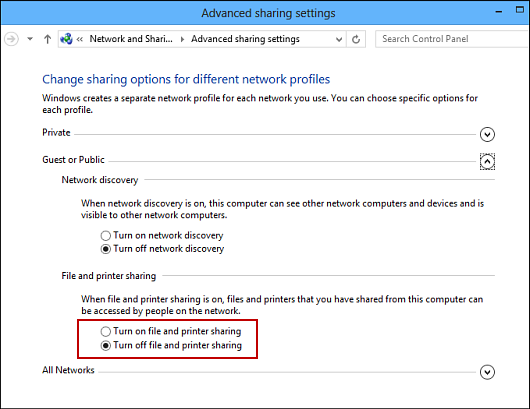
Task: Maximize the Advanced sharing settings window
Action: coord(520,10)
